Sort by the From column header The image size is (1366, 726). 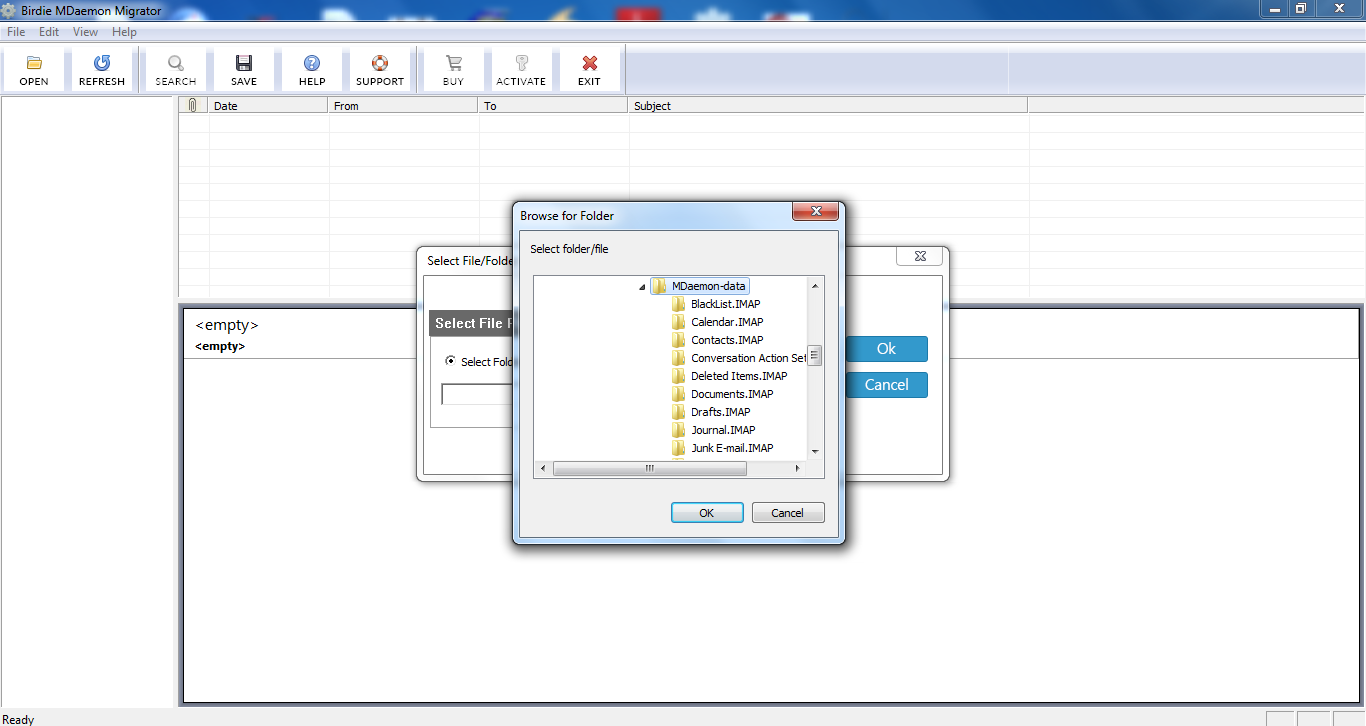click(x=404, y=105)
